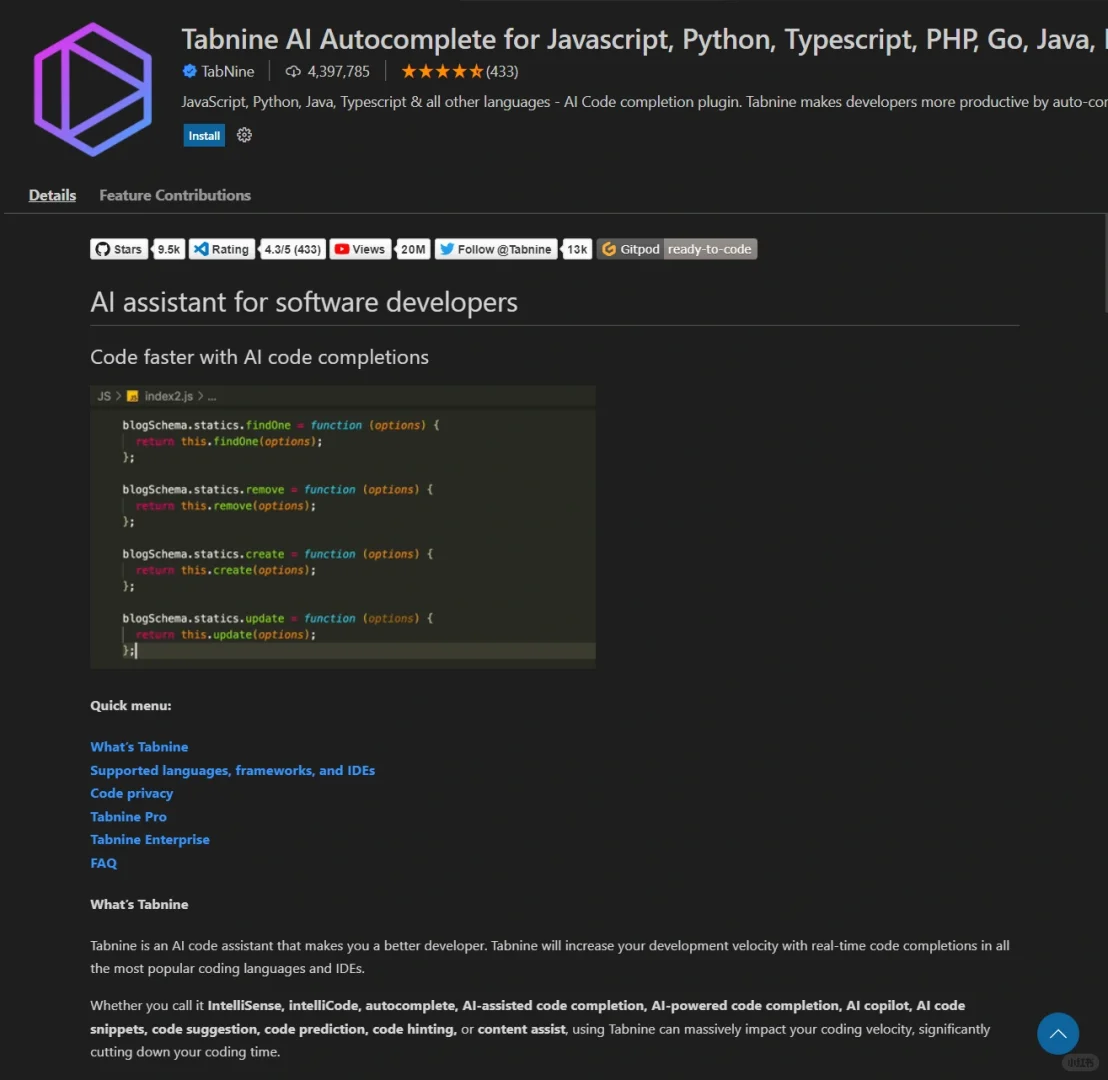
Task: Click the 20M views count badge
Action: 413,249
